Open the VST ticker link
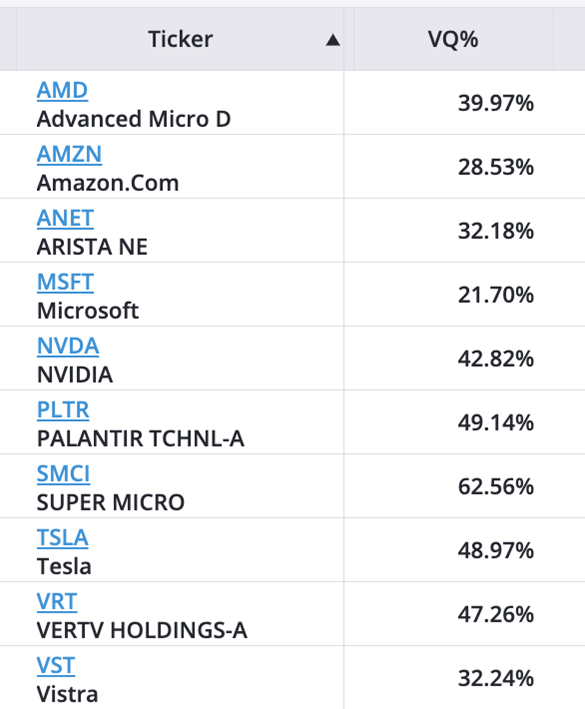Screen dimensions: 585x709 point(56,666)
